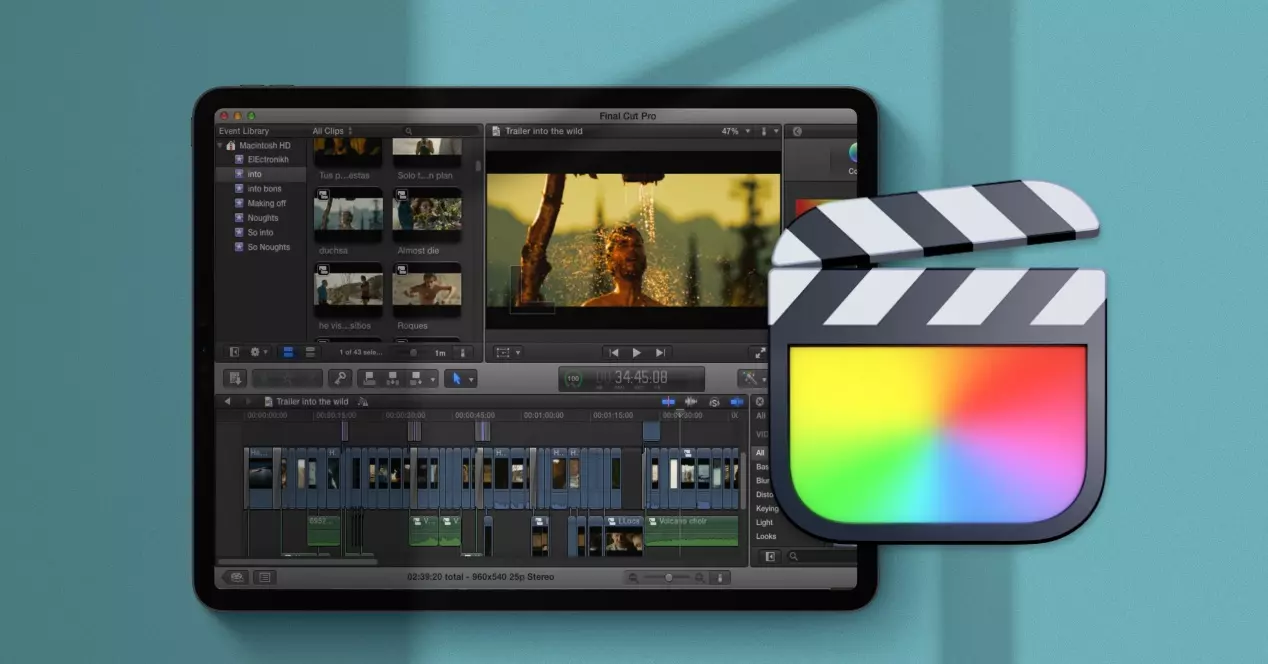Open the tools dropdown beside the arrow
The width and height of the screenshot is (1268, 664).
(x=470, y=379)
